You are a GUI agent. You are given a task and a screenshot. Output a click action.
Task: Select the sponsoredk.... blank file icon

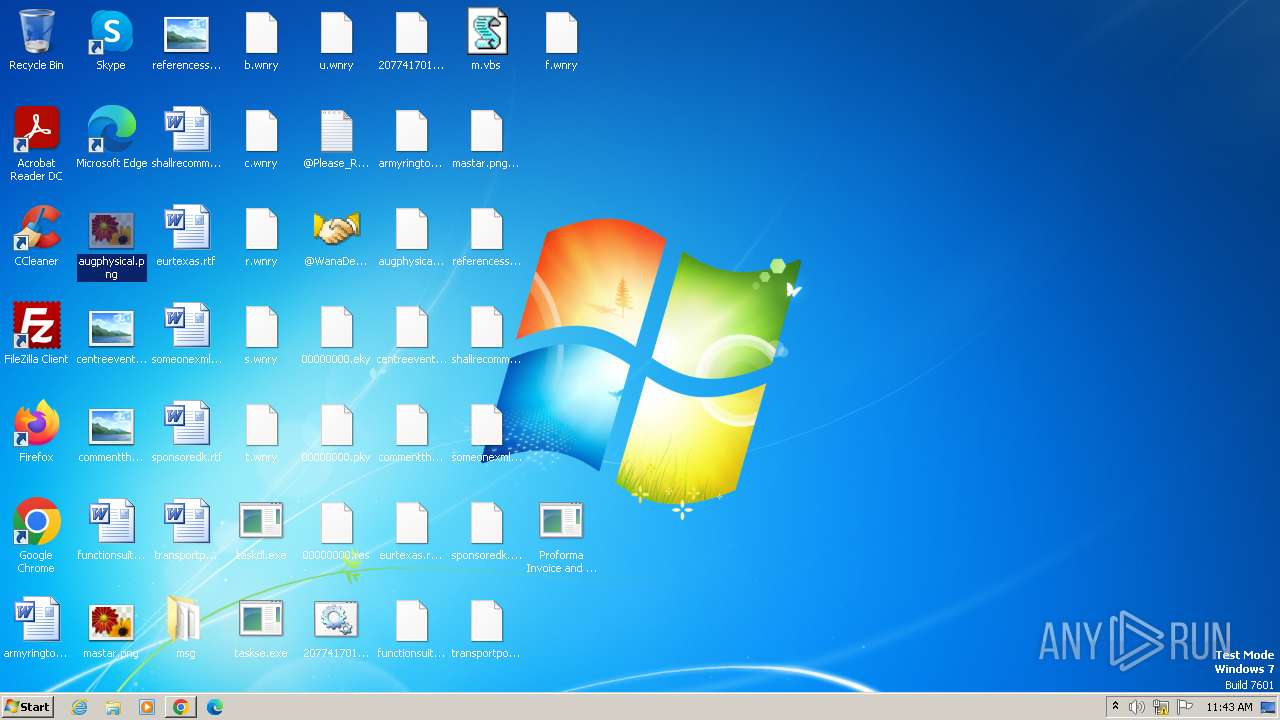click(x=486, y=531)
